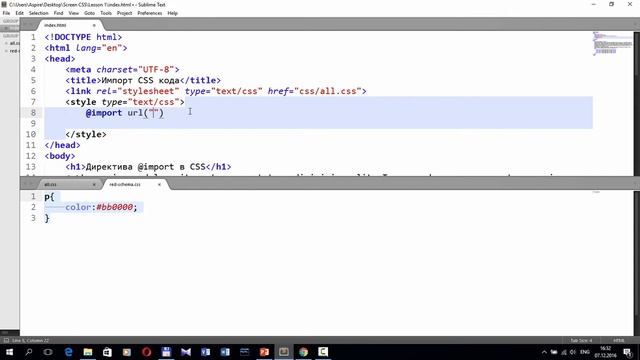Open the Find menu
The width and height of the screenshot is (640, 360).
(x=58, y=13)
